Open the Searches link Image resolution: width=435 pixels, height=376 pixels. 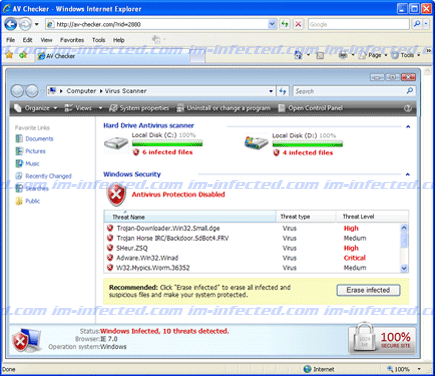[x=37, y=188]
